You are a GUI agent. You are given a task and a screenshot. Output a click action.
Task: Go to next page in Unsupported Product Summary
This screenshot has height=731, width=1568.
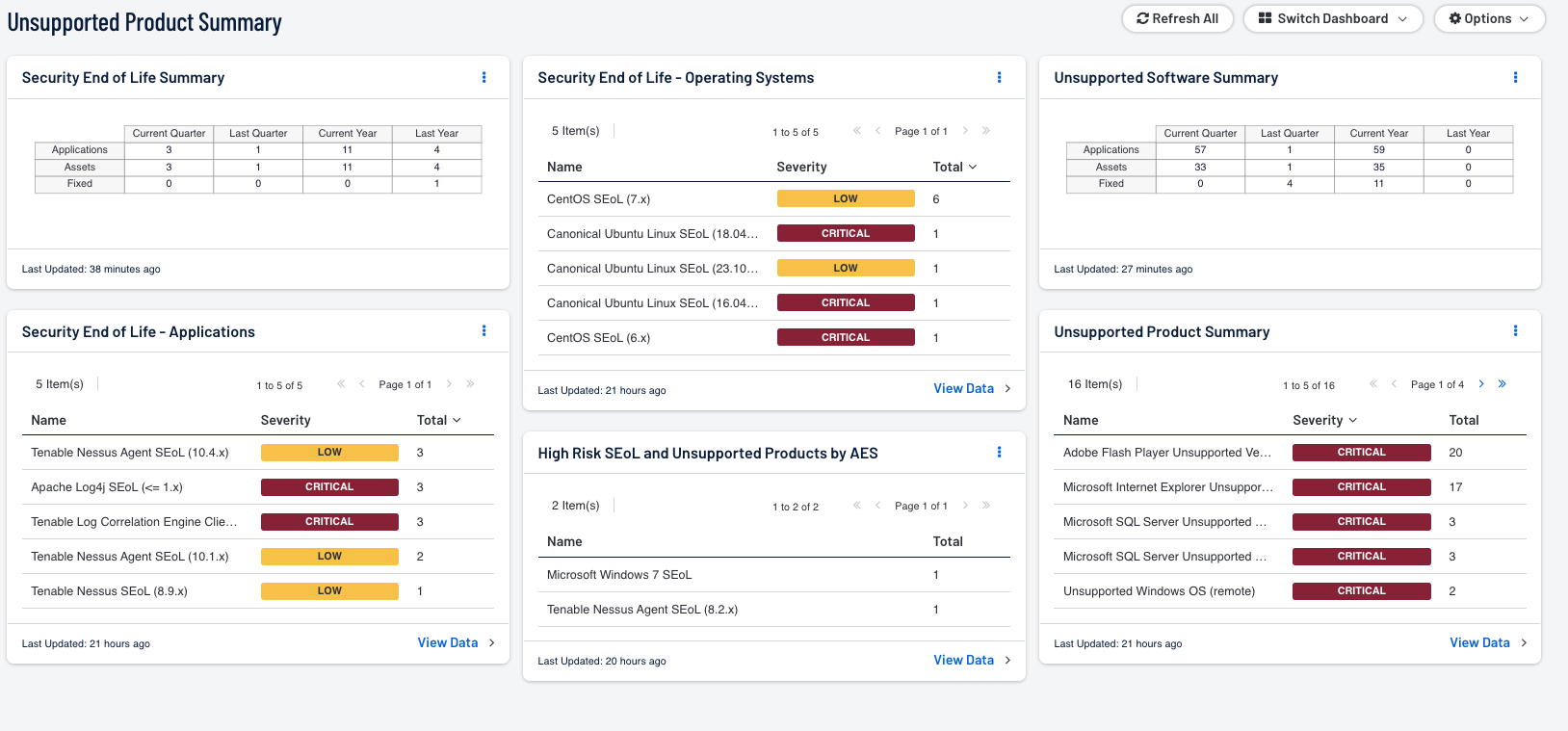click(1481, 384)
